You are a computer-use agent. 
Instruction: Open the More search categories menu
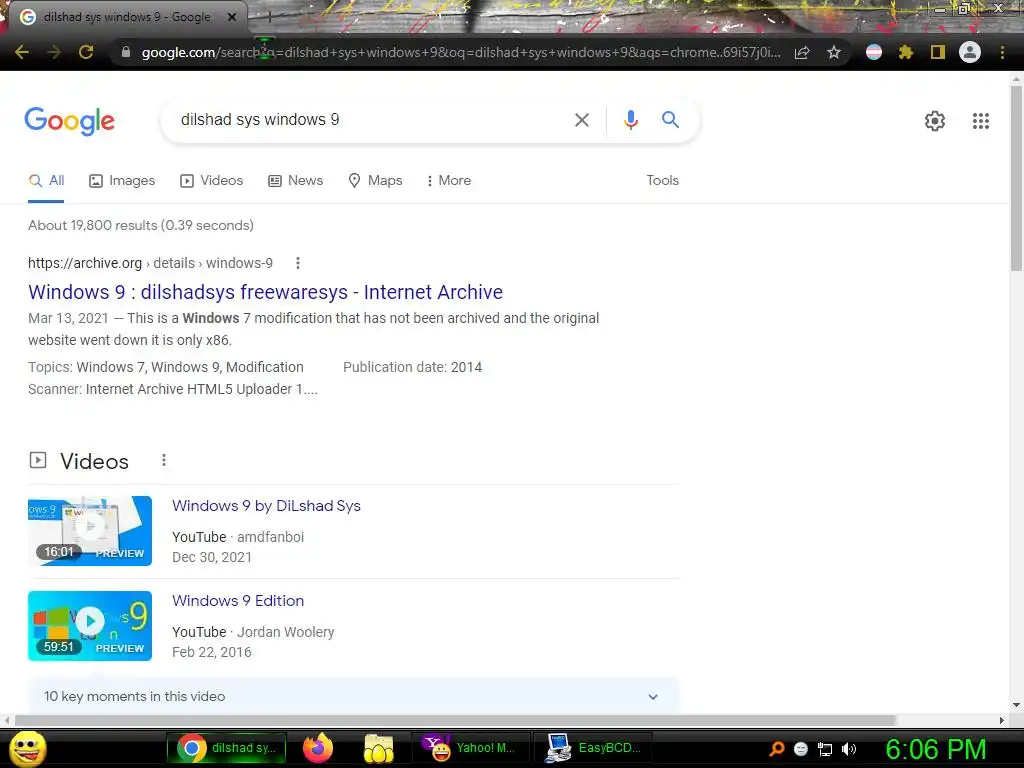click(x=449, y=181)
